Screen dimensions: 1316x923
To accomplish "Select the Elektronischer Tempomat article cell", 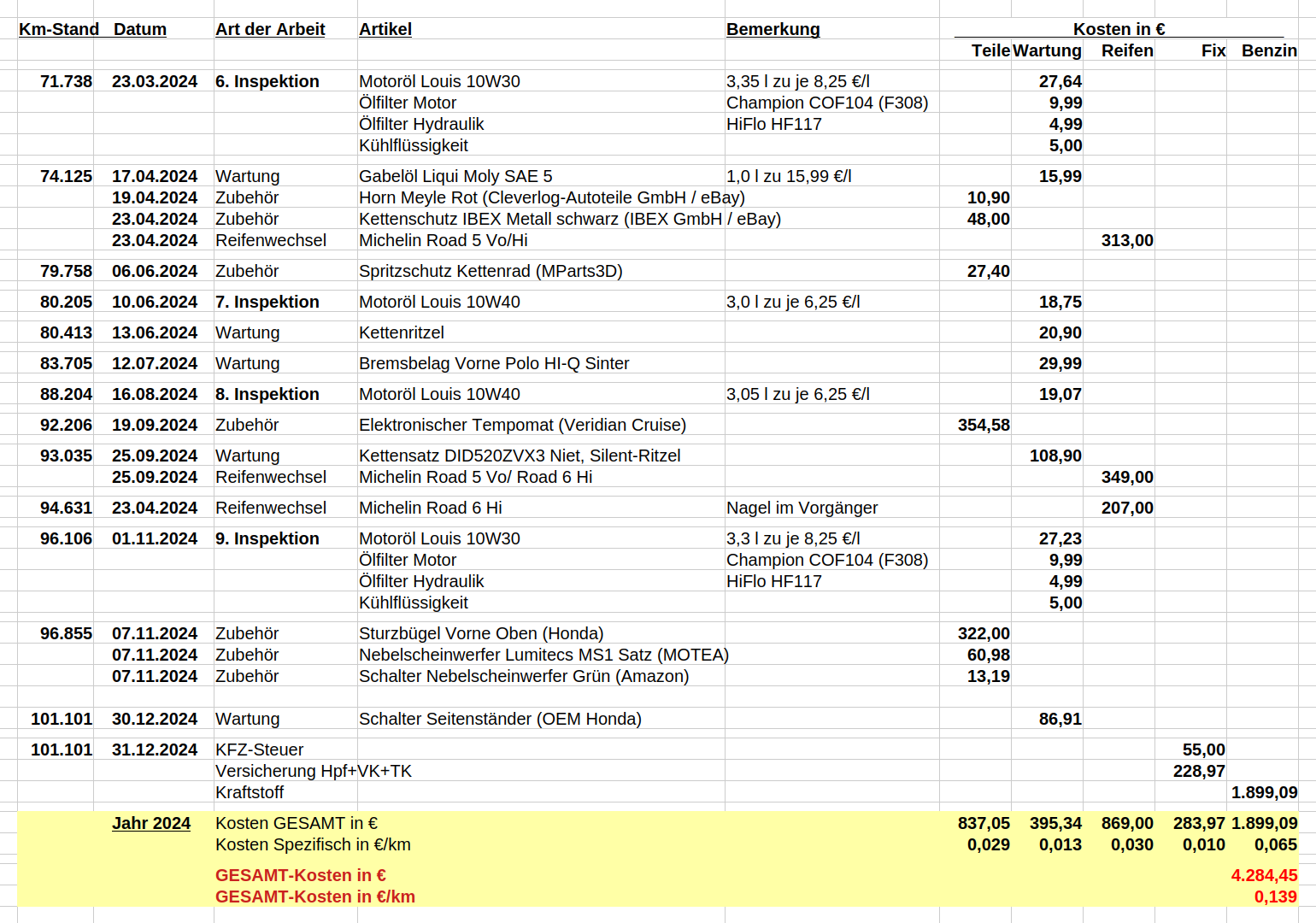I will [x=522, y=425].
